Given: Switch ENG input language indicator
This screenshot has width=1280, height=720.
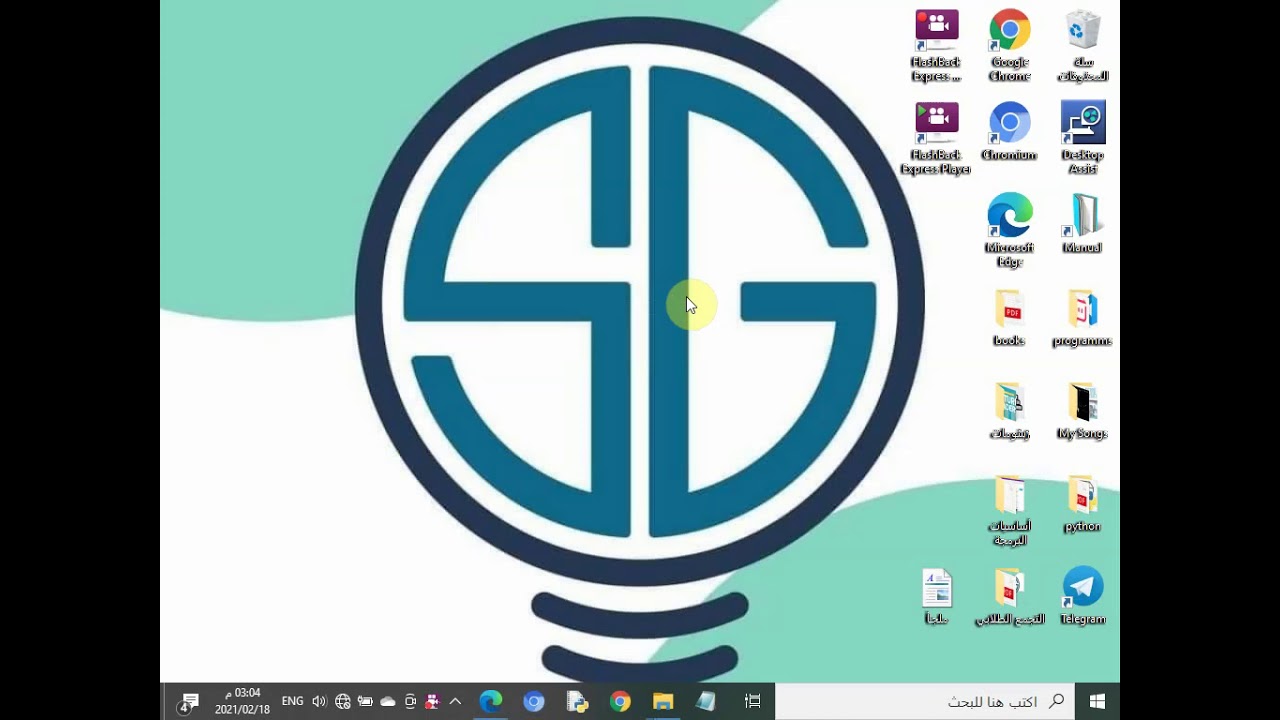Looking at the screenshot, I should [292, 702].
